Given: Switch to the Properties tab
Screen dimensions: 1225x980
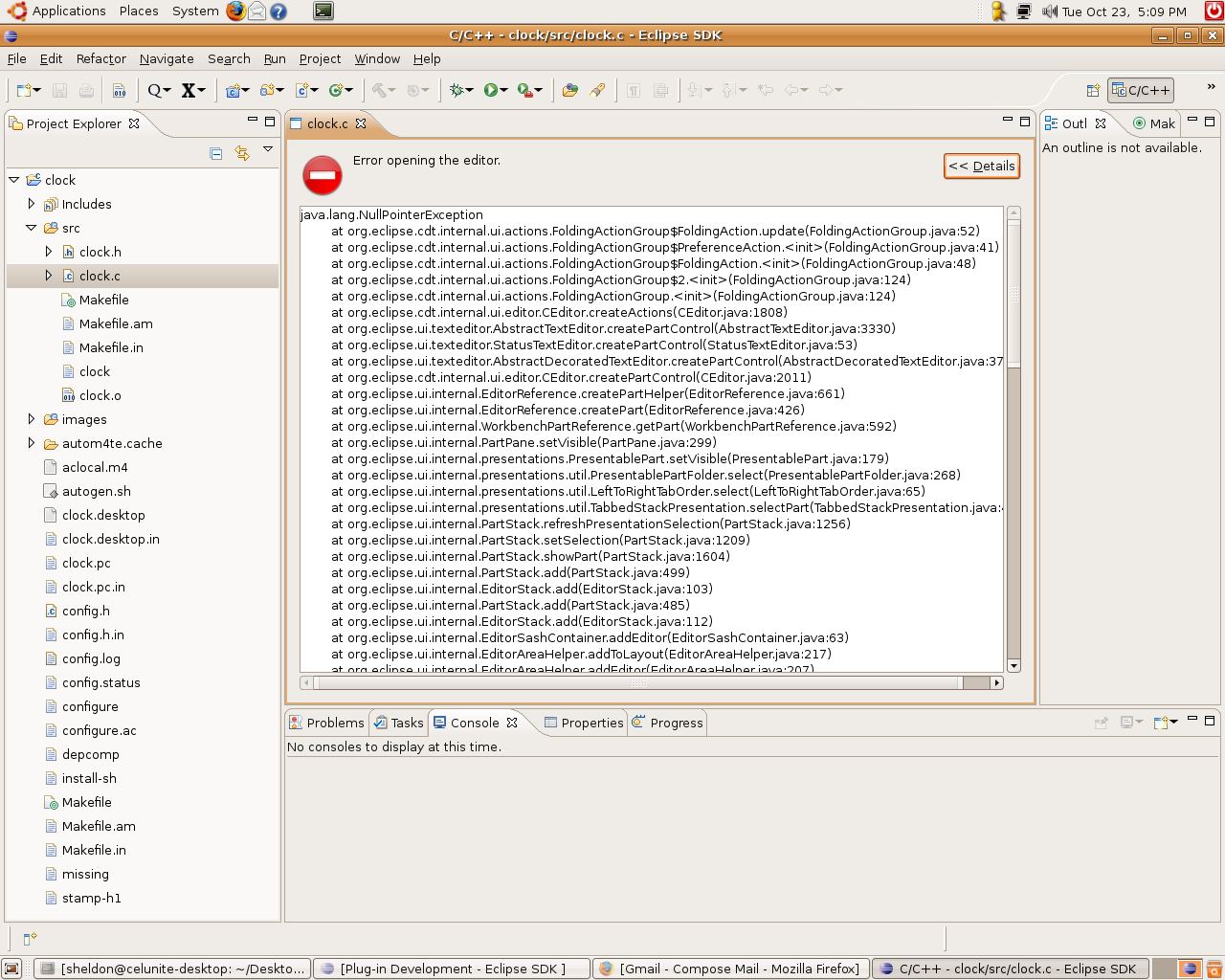Looking at the screenshot, I should click(584, 723).
